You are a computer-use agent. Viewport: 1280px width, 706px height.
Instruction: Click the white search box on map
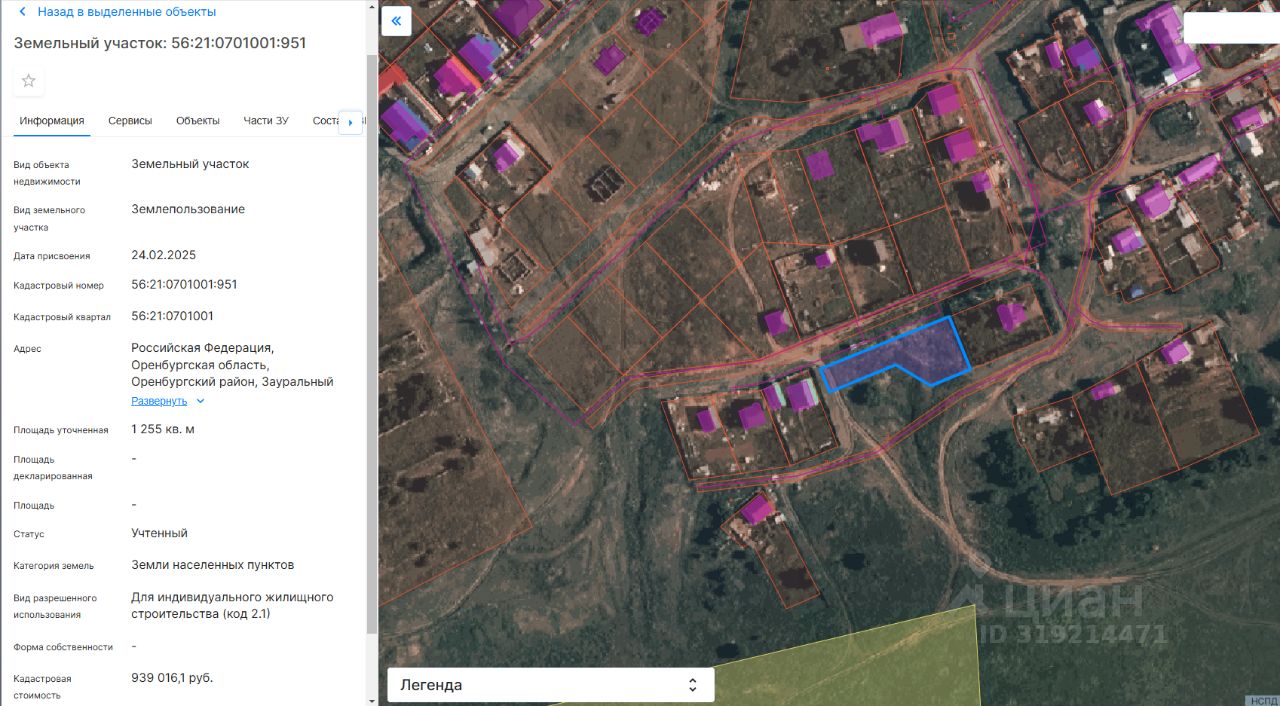1231,28
